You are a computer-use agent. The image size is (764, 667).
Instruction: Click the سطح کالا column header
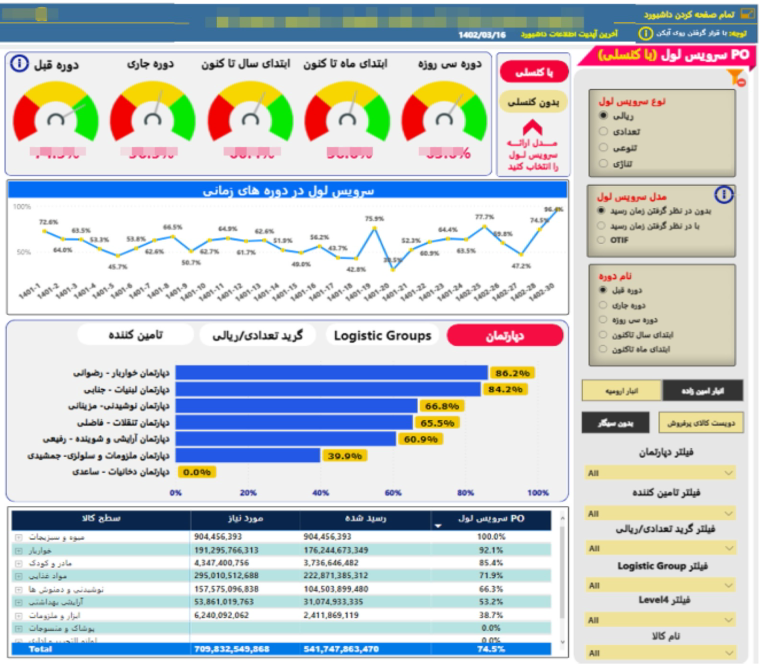pos(101,519)
